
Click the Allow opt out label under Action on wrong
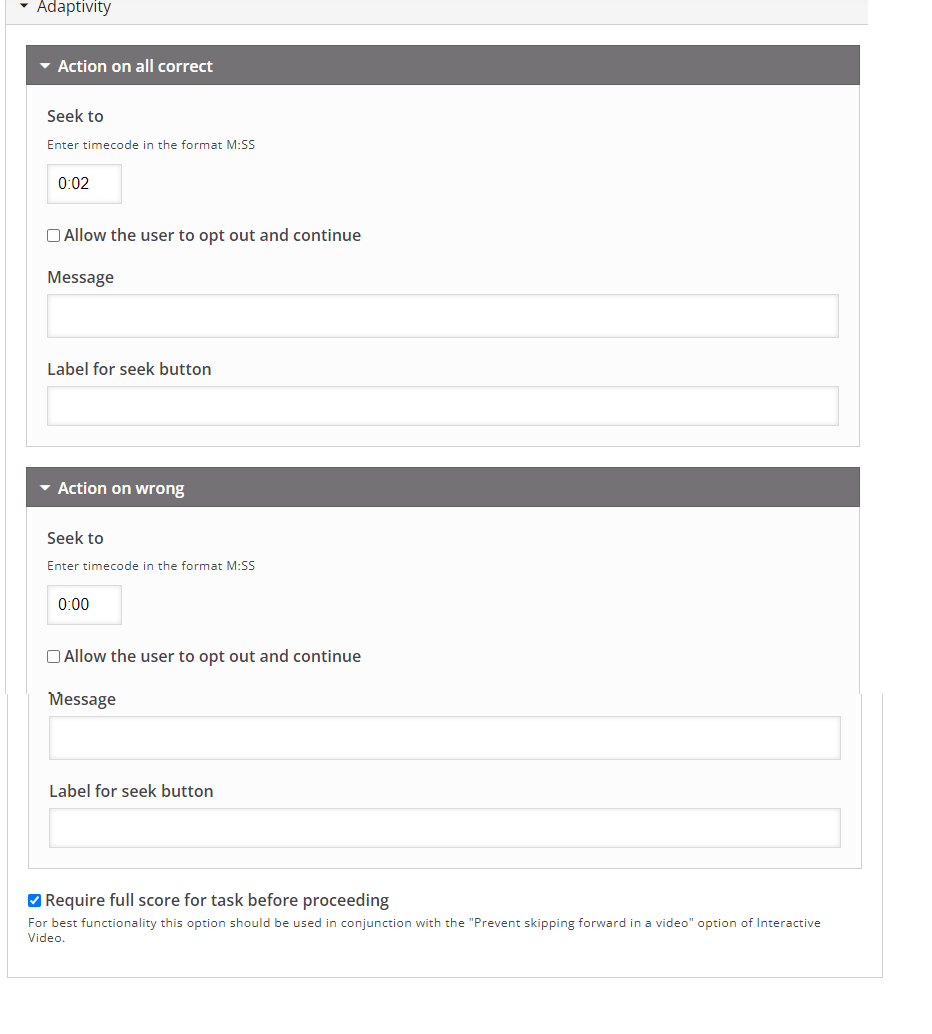(x=212, y=656)
